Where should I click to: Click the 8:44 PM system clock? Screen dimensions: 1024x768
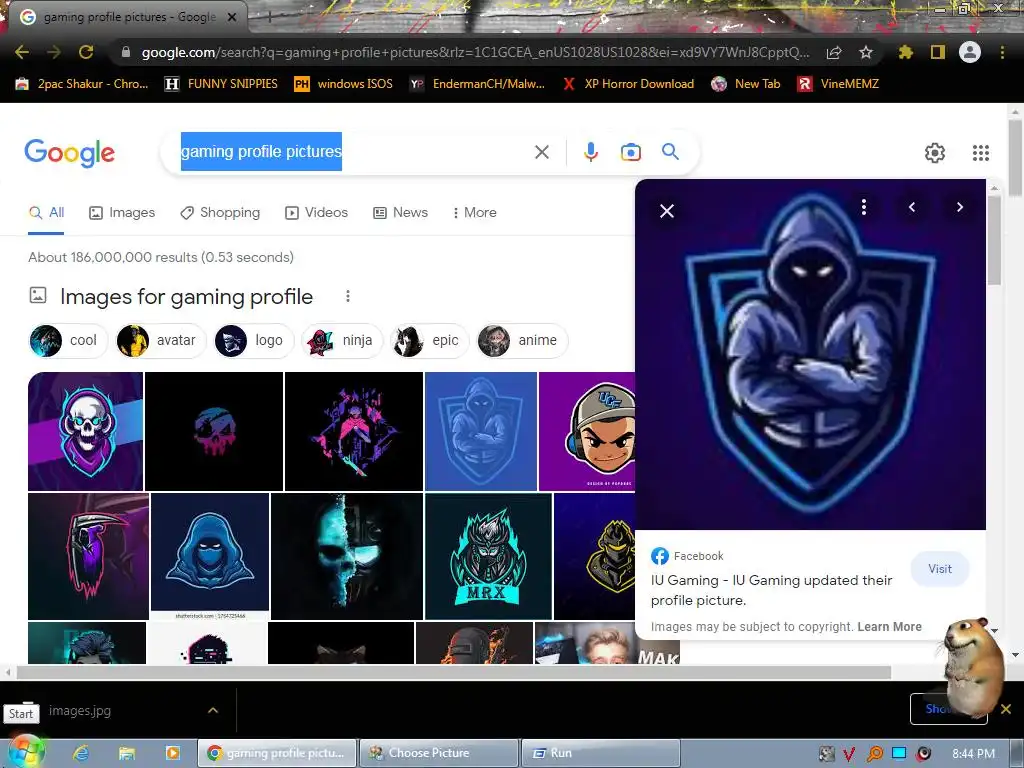(973, 754)
